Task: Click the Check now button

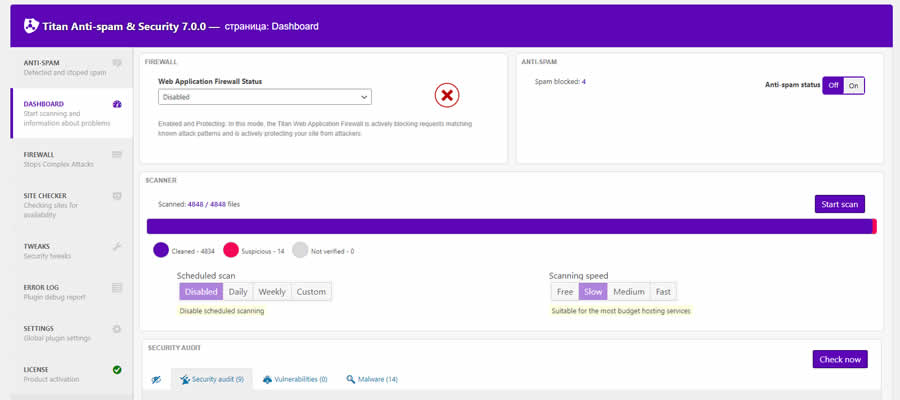Action: click(x=839, y=359)
